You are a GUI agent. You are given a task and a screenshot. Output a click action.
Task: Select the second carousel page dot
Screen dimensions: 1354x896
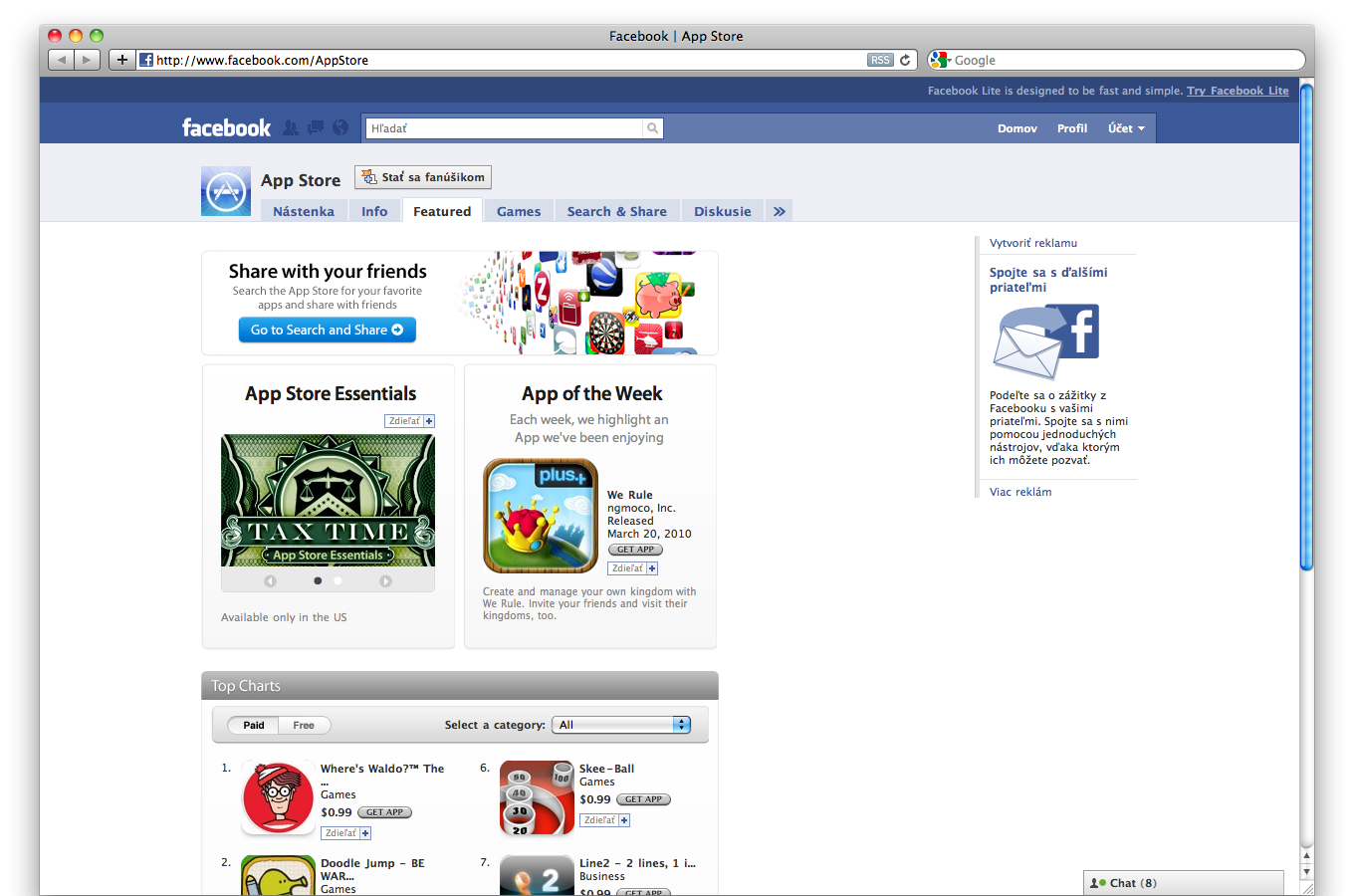pos(338,580)
